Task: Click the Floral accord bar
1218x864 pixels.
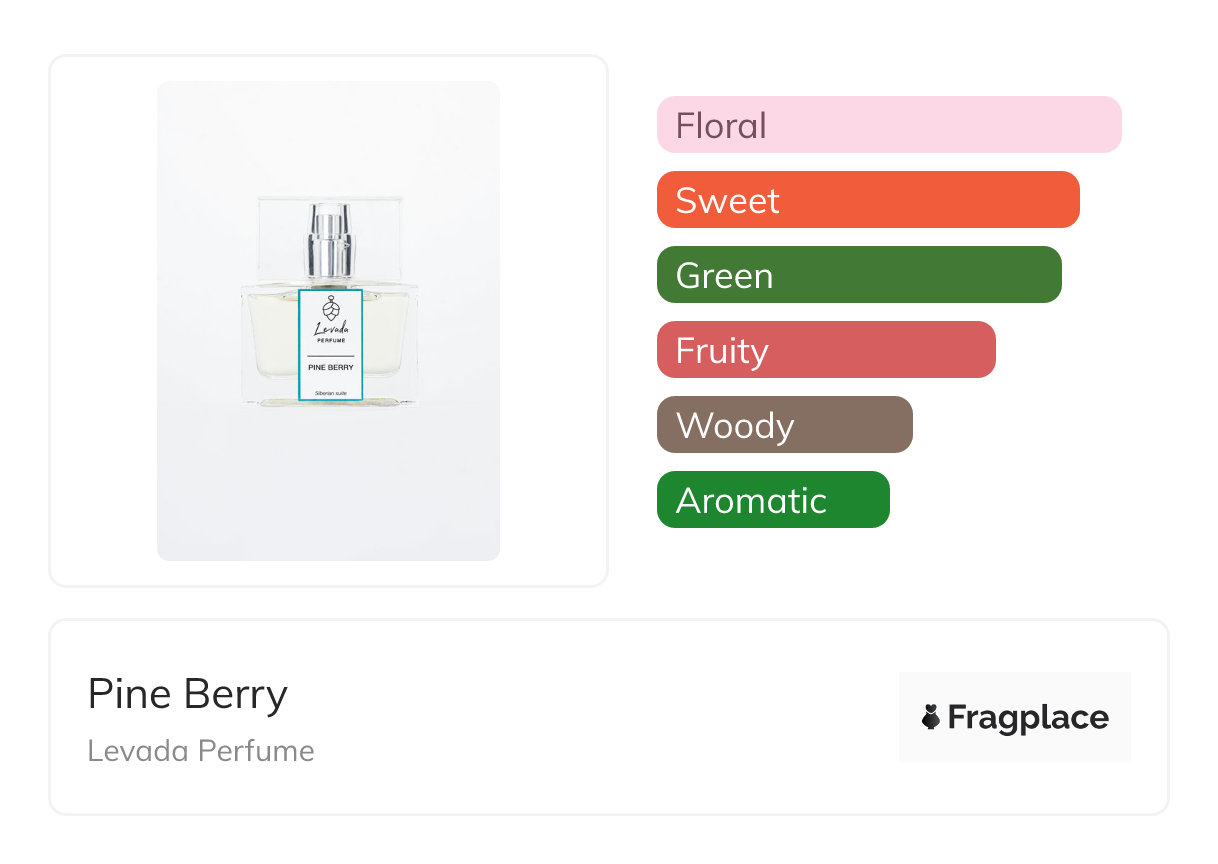Action: pos(888,125)
